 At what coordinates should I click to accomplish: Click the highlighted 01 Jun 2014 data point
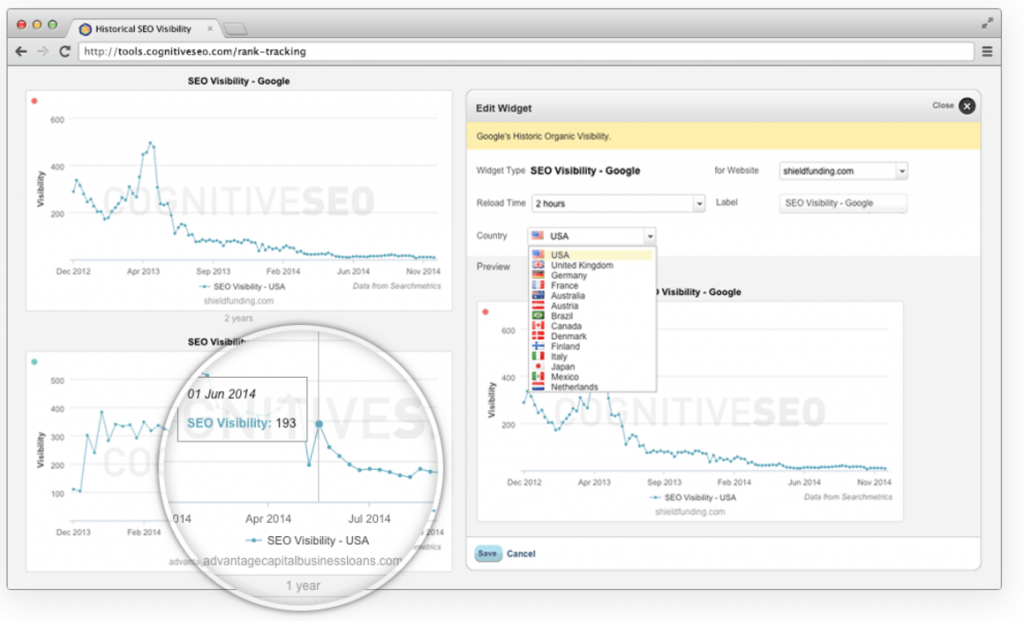click(319, 424)
